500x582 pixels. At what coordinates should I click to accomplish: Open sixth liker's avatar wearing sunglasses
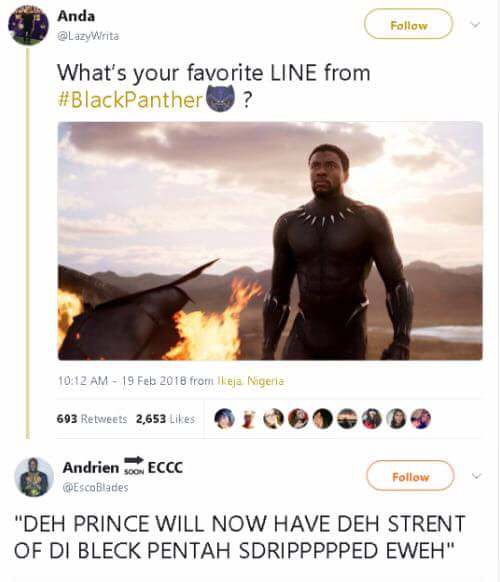click(x=347, y=419)
